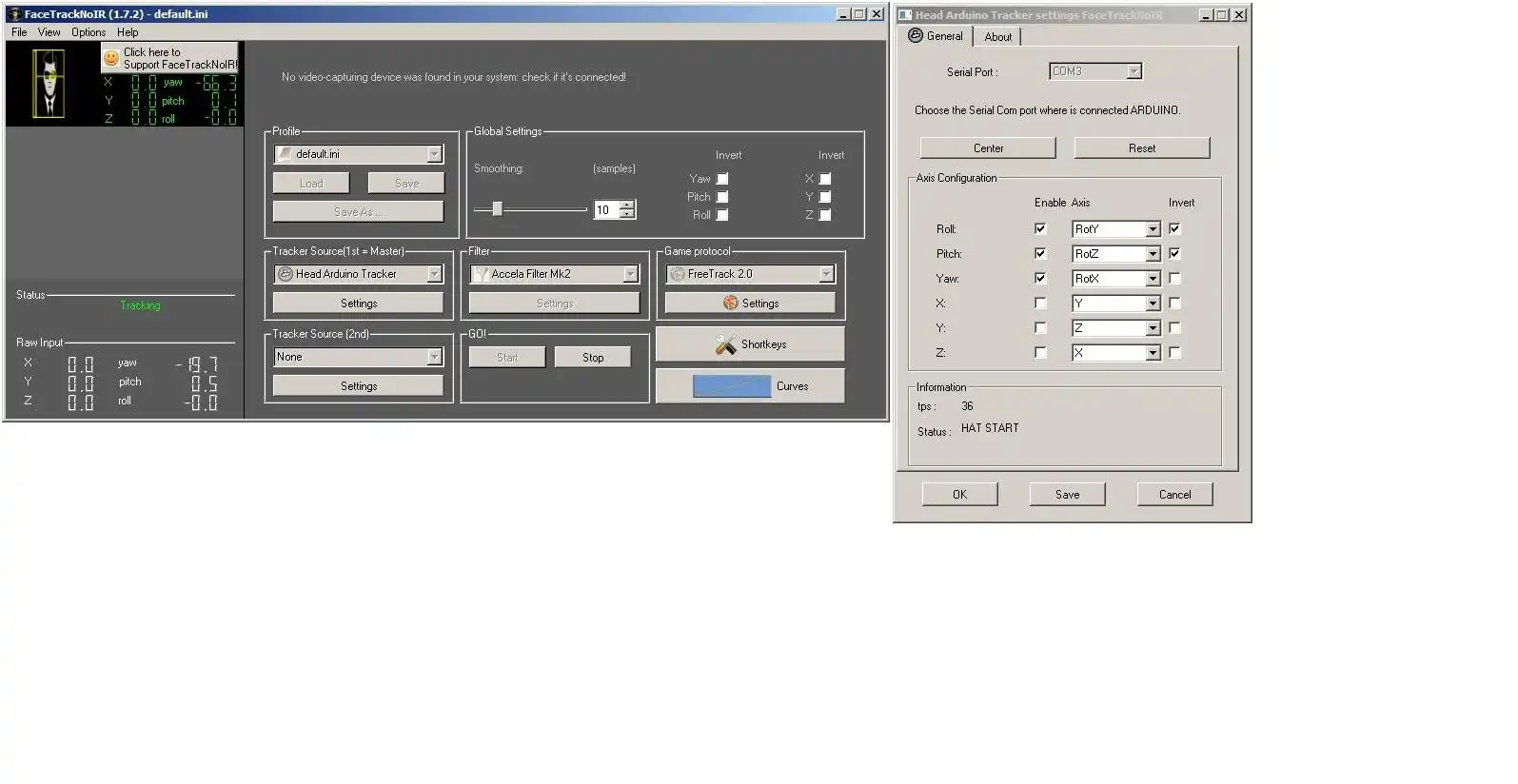Enable the X axis Enable checkbox in Arduino settings
Screen dimensions: 1518x784
[x=1040, y=303]
